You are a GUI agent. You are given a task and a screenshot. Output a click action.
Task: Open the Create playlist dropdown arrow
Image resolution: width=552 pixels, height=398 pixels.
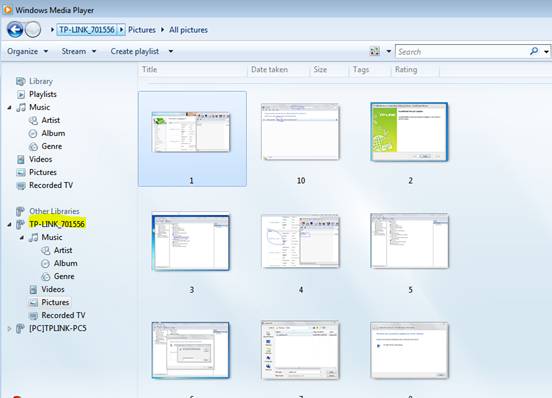171,51
